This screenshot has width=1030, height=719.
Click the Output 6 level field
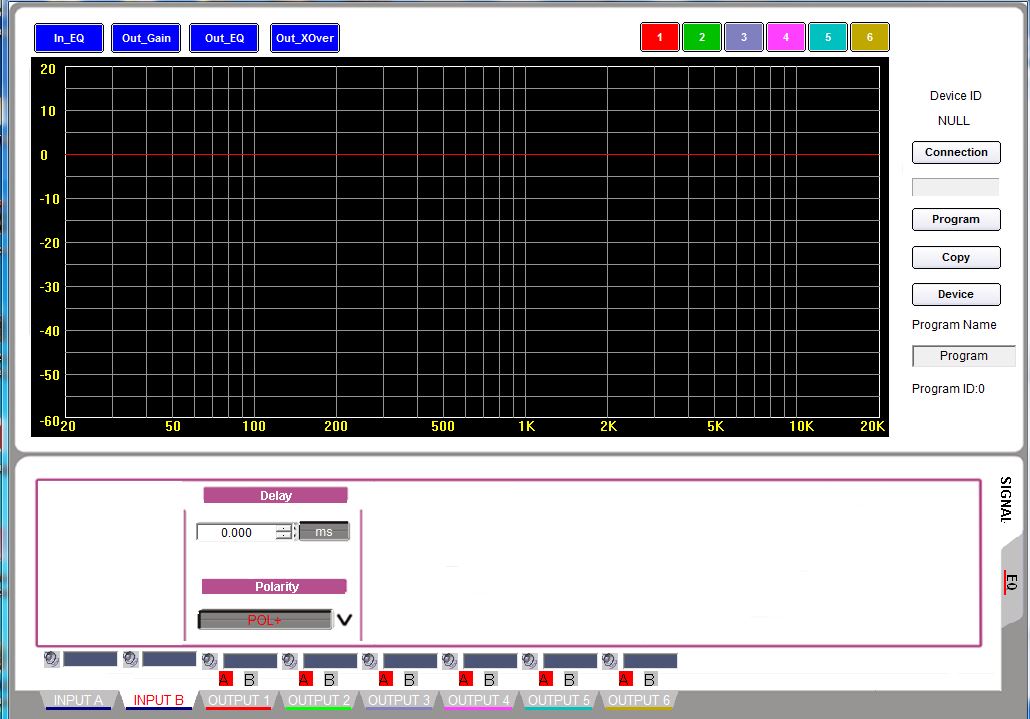coord(650,661)
